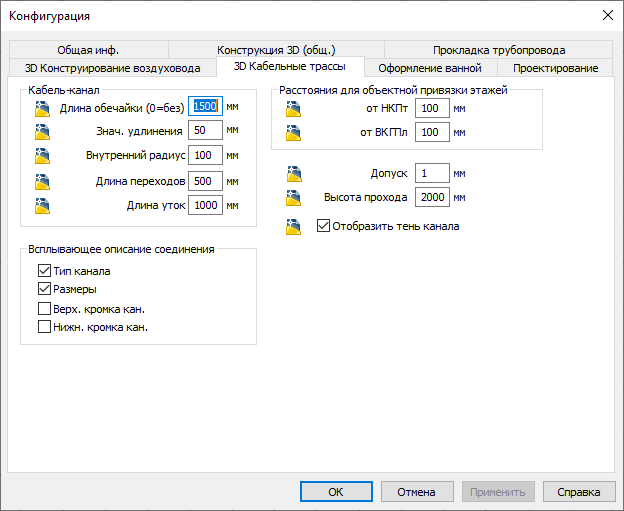The width and height of the screenshot is (624, 511).
Task: Confirm with the OK button
Action: tap(336, 492)
